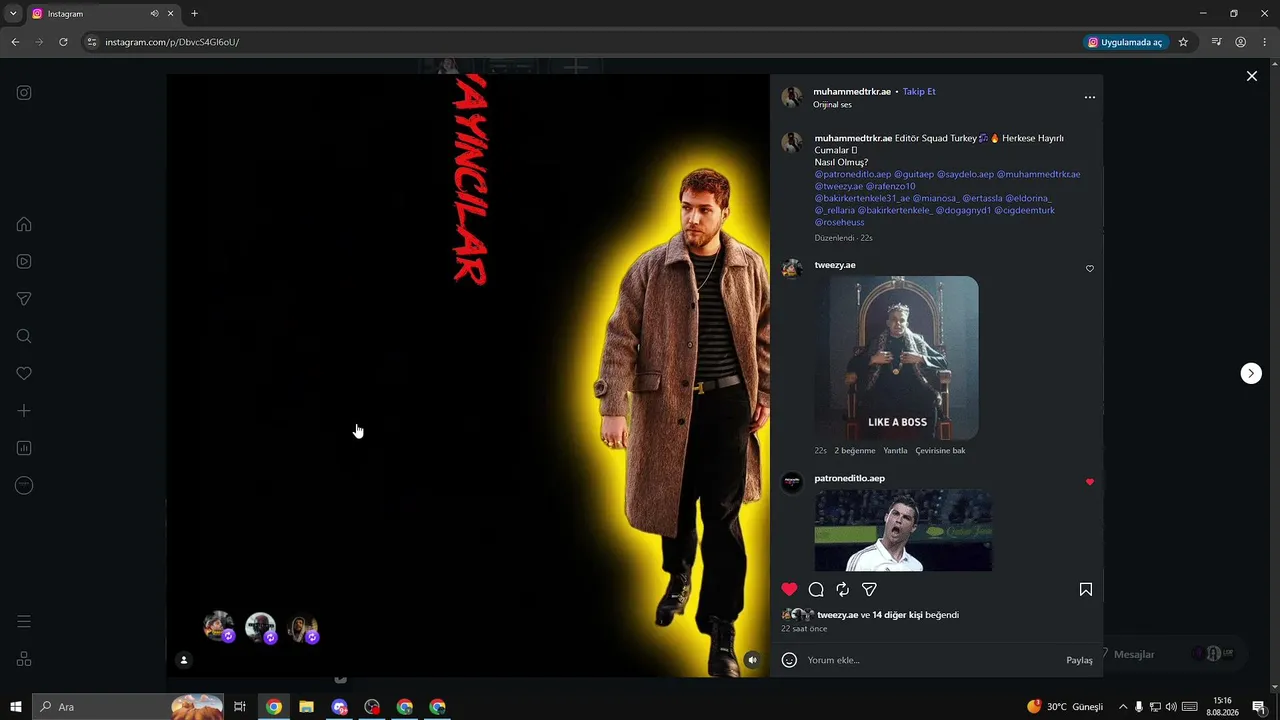
Task: Open the dashboard chart icon in sidebar
Action: tap(24, 448)
